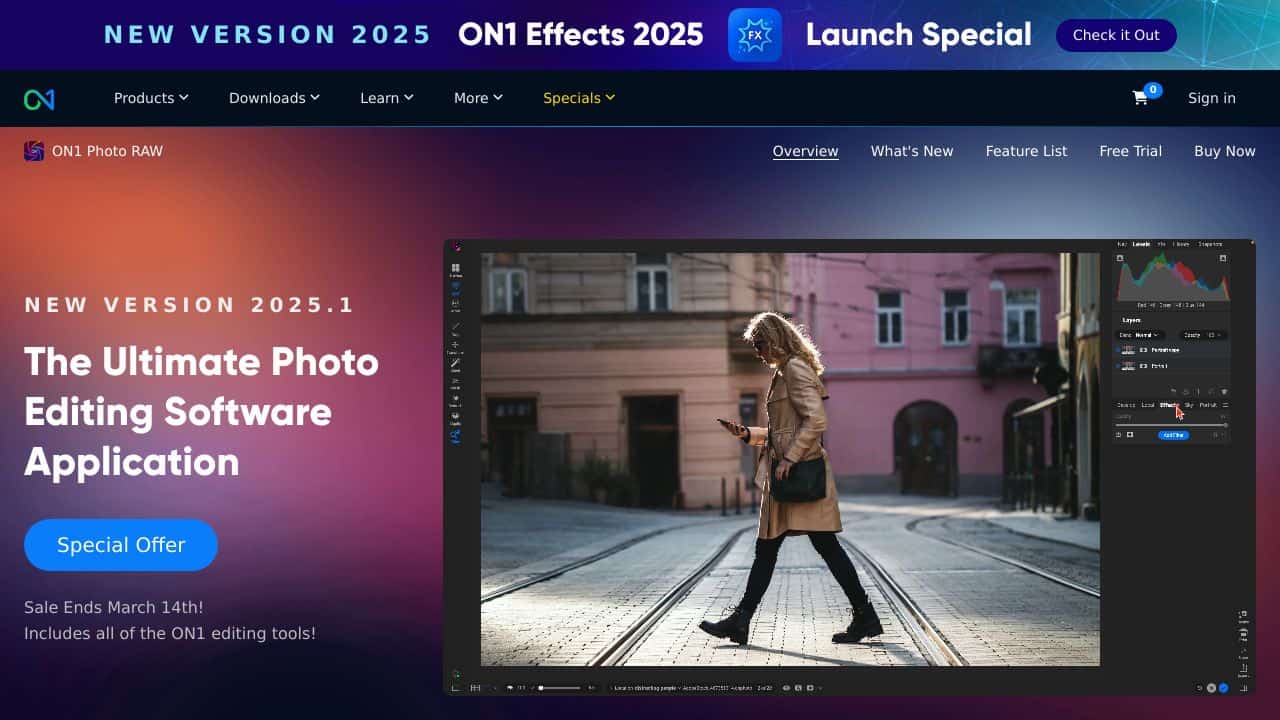1280x720 pixels.
Task: Click the "Launch Special" banner text
Action: (x=918, y=35)
